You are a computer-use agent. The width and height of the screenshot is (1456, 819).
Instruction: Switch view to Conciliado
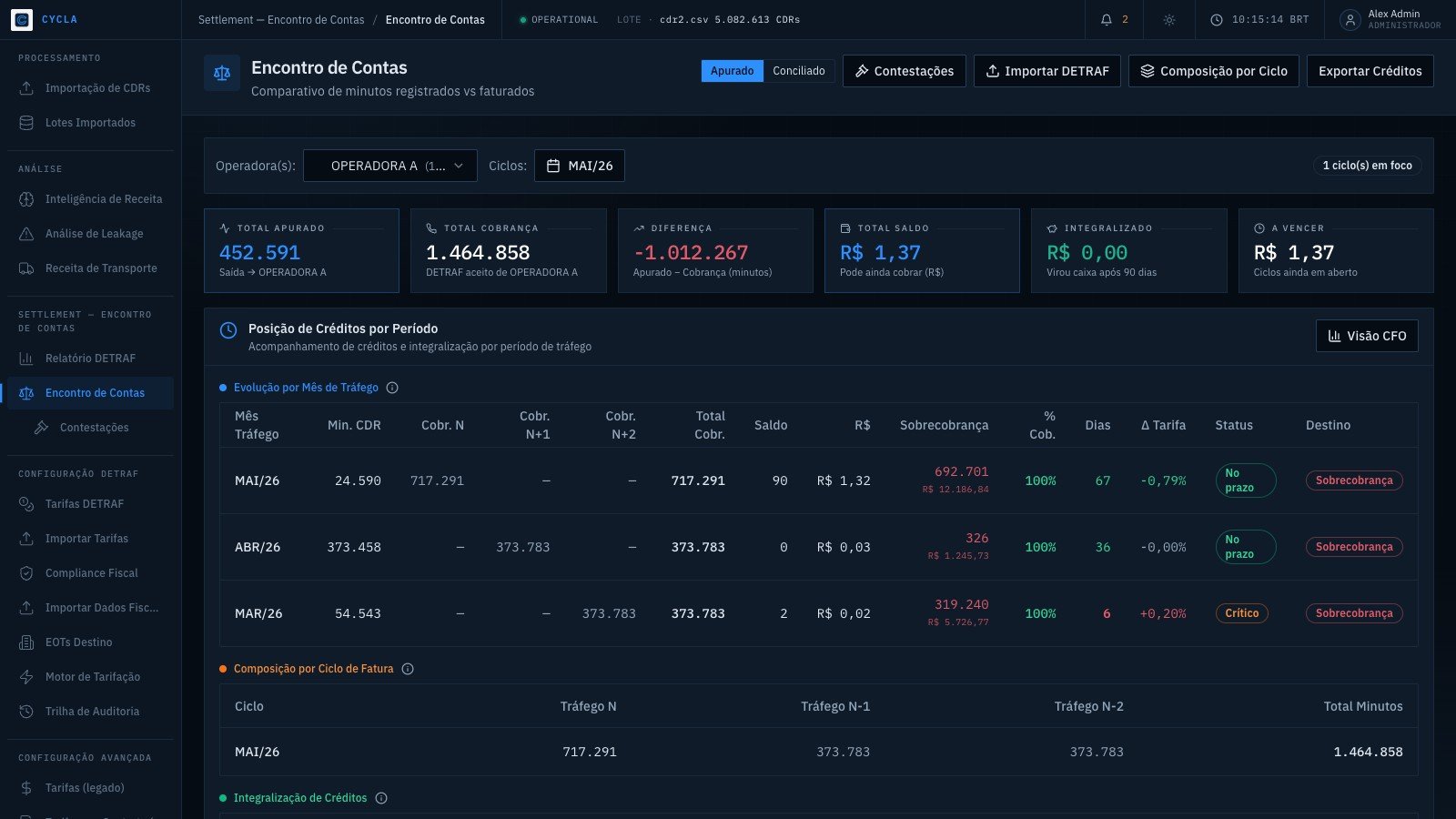799,71
